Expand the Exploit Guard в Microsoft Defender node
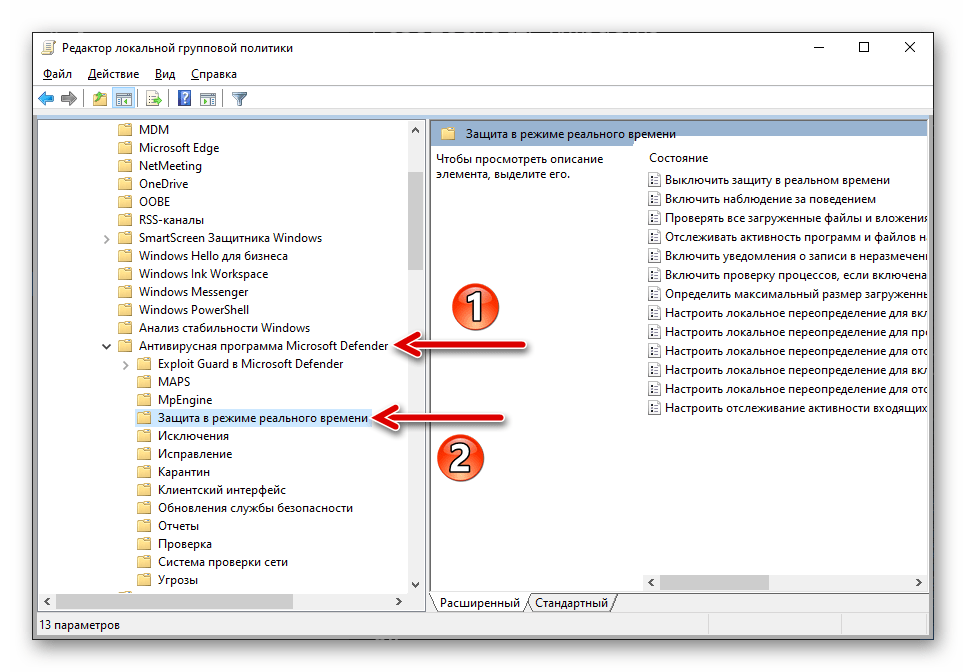The width and height of the screenshot is (966, 672). point(126,365)
